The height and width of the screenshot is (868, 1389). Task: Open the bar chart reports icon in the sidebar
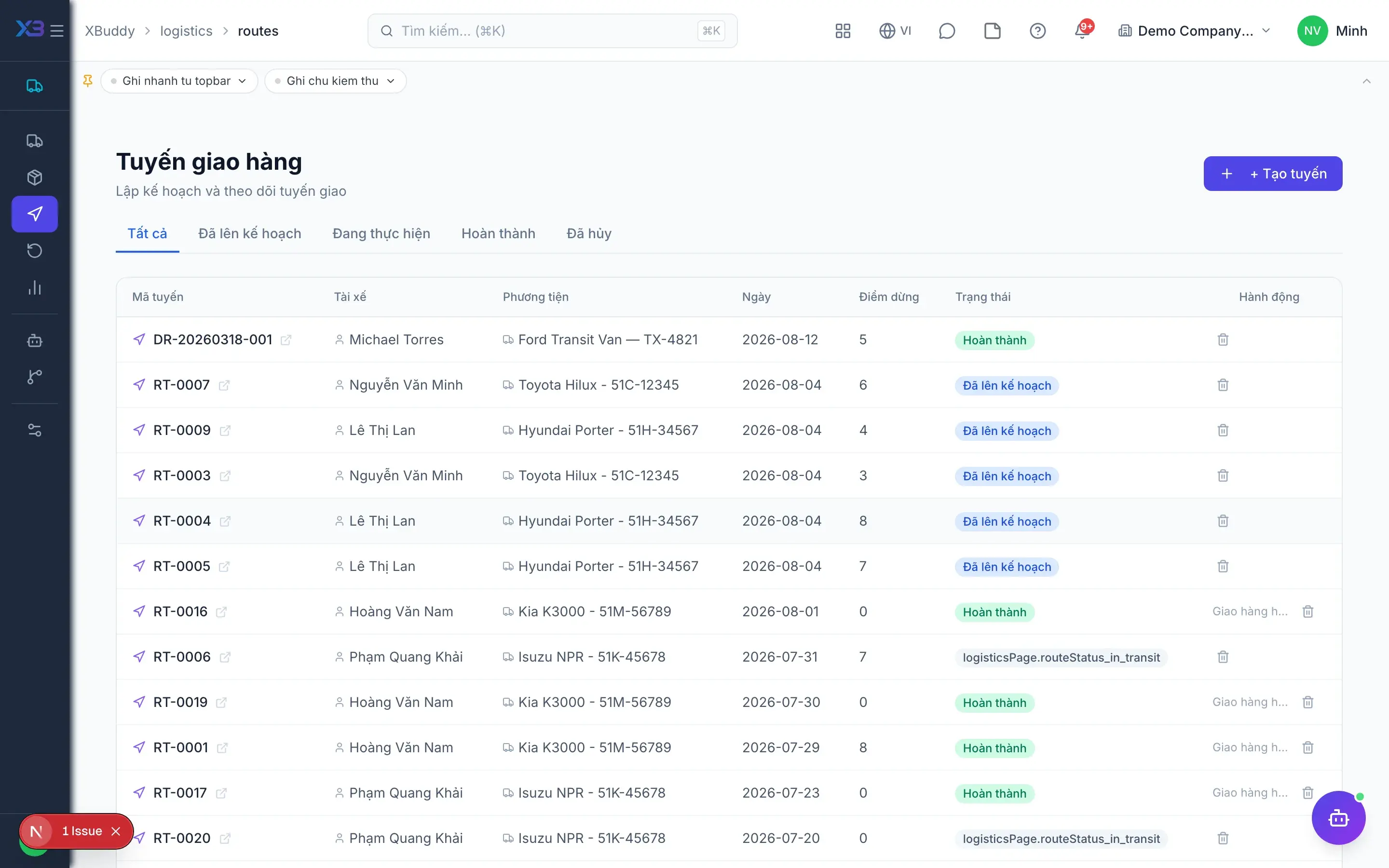pos(34,287)
